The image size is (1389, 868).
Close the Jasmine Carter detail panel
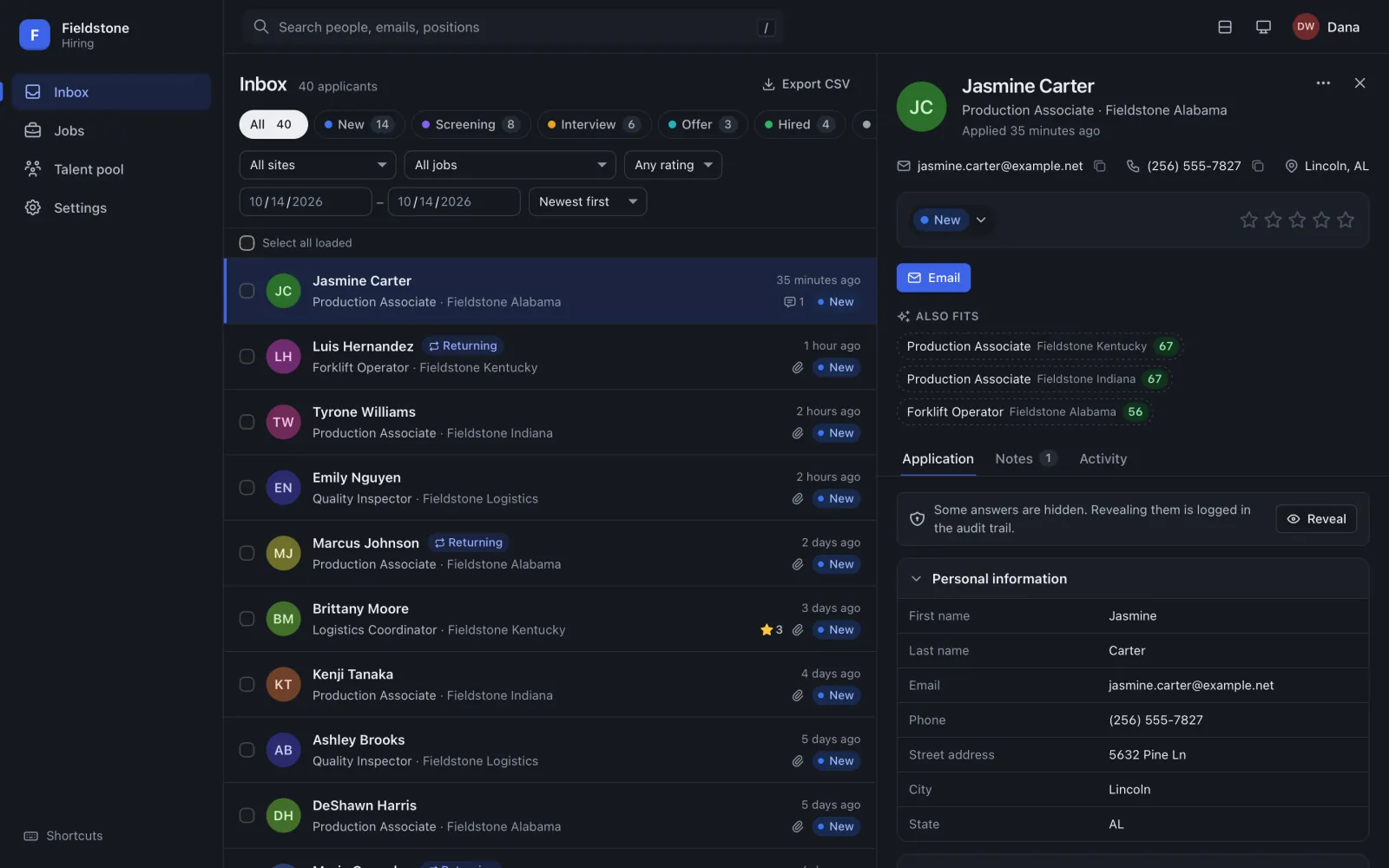tap(1359, 83)
